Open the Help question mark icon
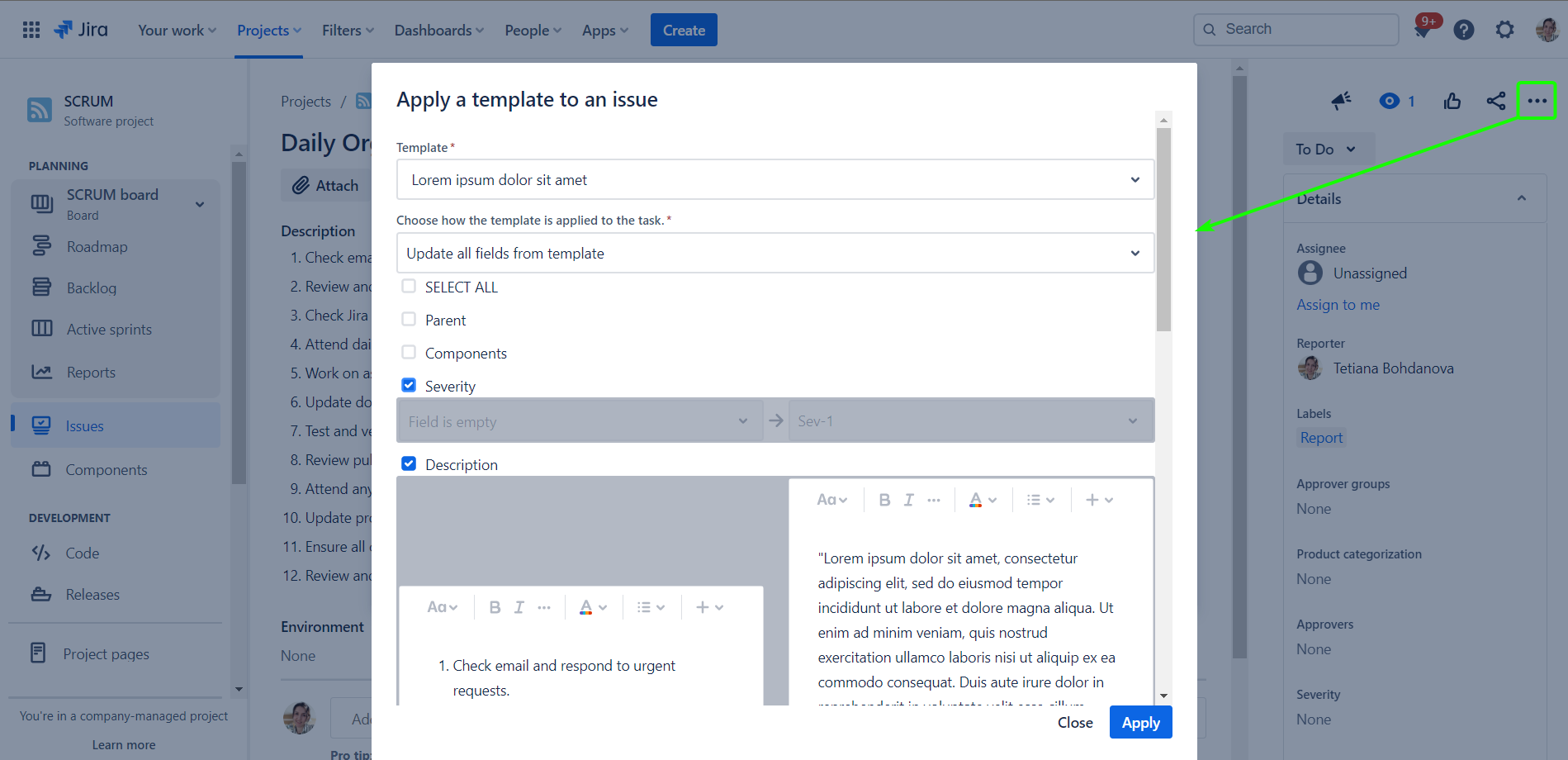 1463,31
